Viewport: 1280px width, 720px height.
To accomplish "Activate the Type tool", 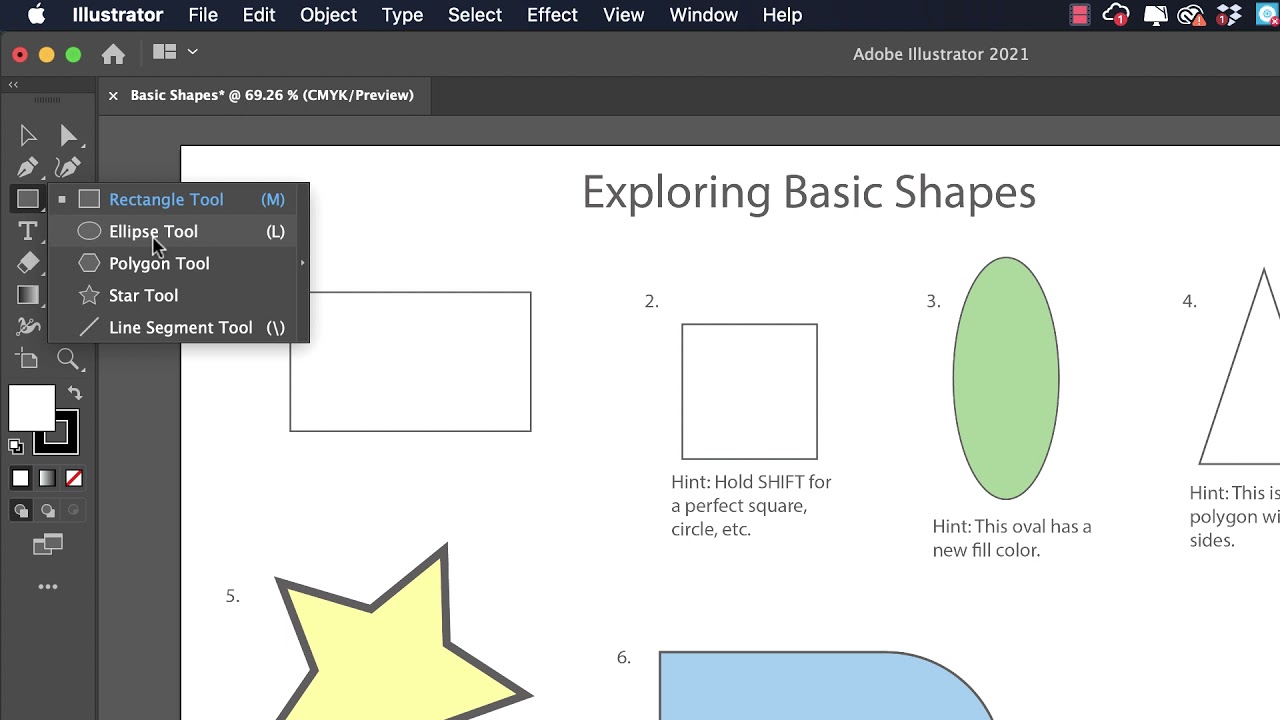I will pos(28,231).
